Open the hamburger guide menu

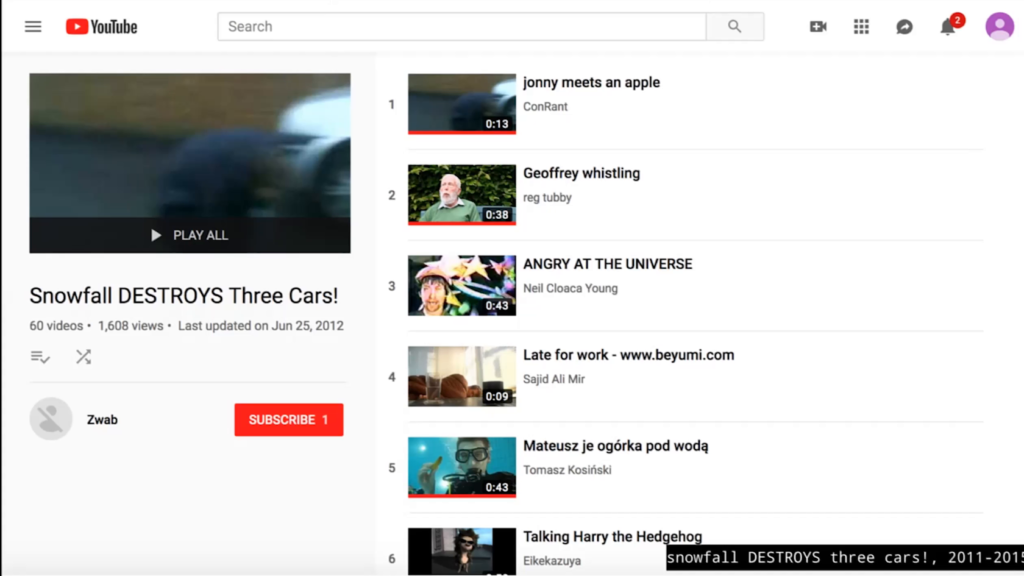tap(33, 27)
